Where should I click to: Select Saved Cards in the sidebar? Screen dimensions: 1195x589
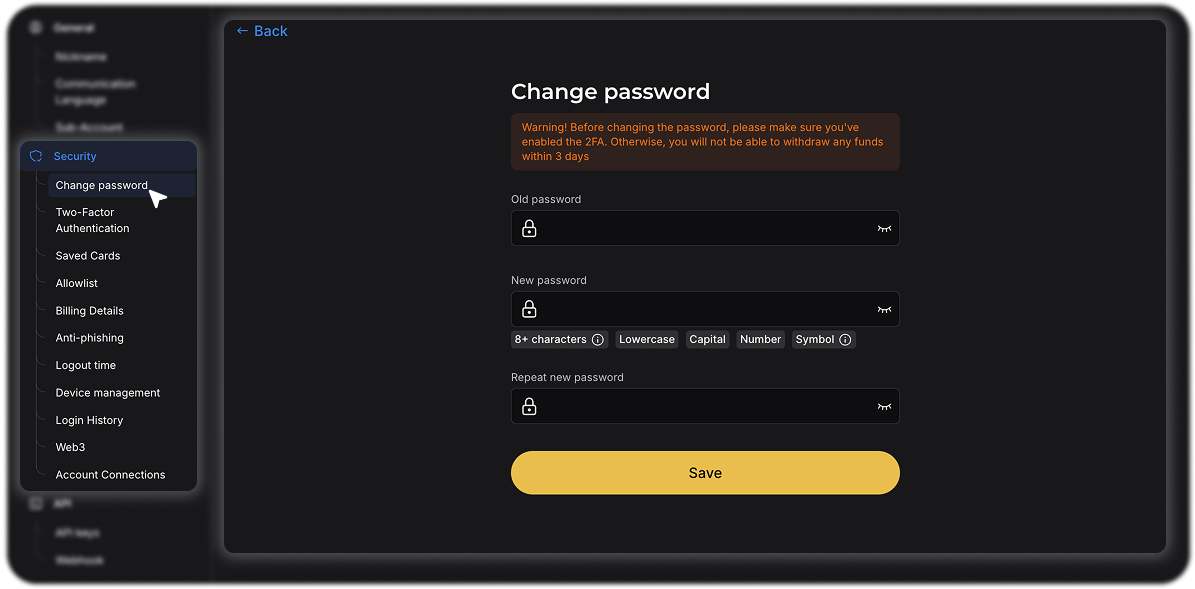click(x=88, y=256)
